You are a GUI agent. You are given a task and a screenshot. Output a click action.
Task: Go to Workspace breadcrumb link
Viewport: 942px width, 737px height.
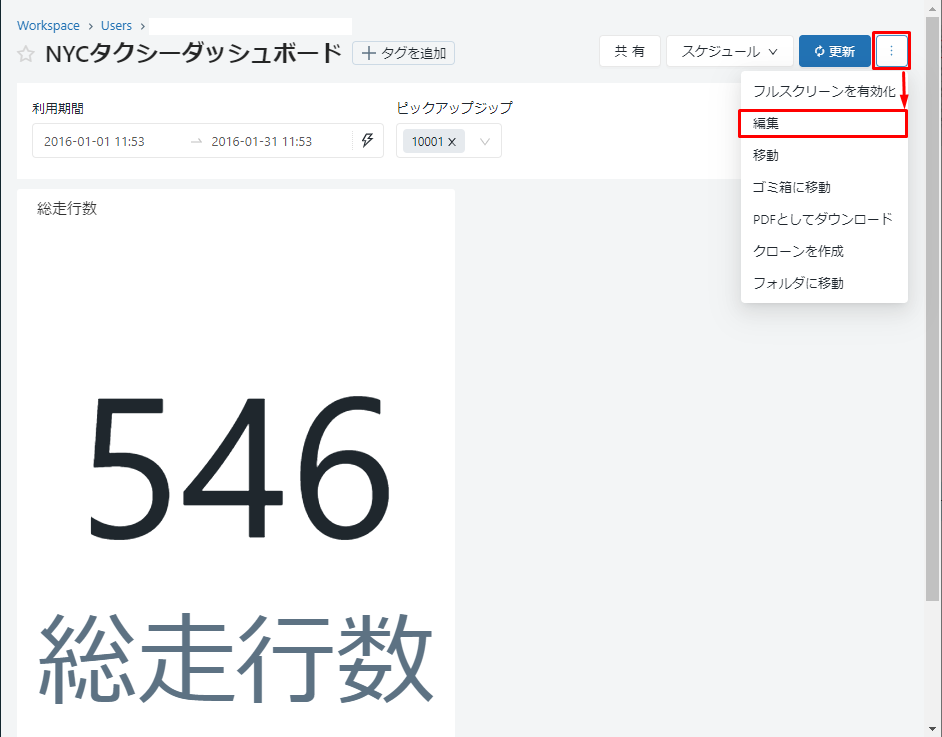[x=48, y=26]
